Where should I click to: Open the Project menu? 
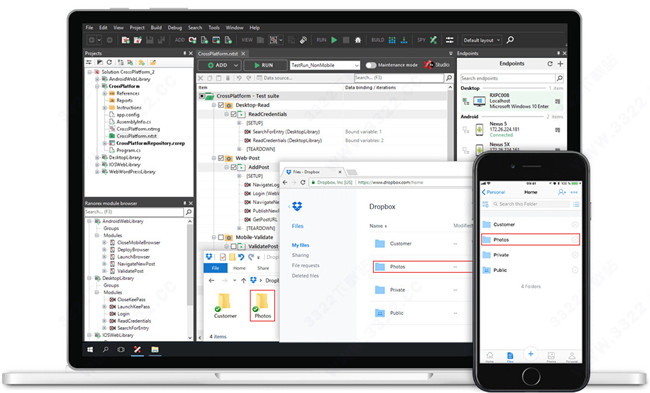click(x=137, y=28)
